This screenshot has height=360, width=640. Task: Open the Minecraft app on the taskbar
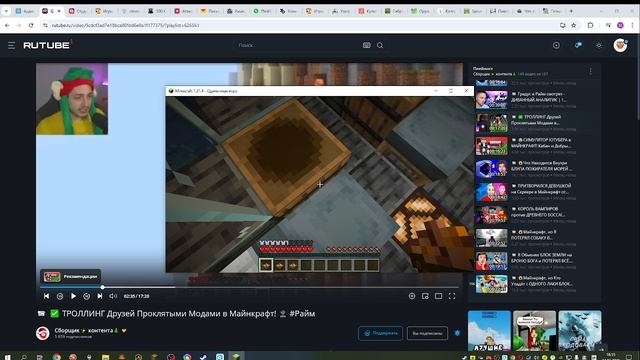pyautogui.click(x=236, y=356)
